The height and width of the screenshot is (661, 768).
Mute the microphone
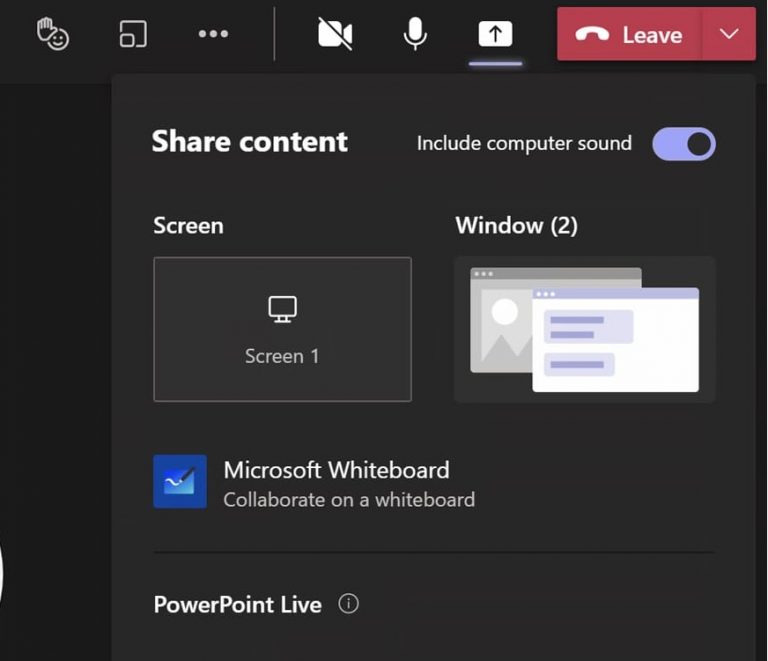pos(415,34)
